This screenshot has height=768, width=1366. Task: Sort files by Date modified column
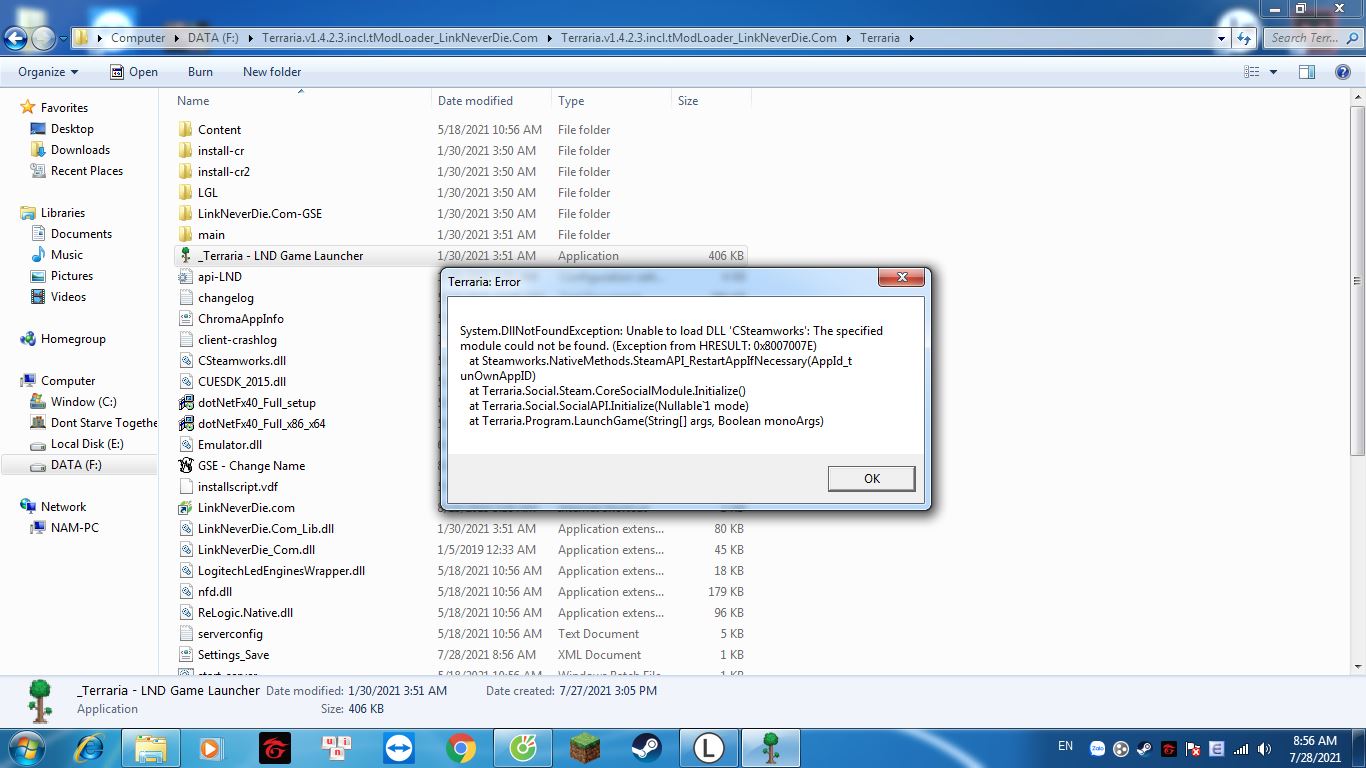(x=475, y=101)
